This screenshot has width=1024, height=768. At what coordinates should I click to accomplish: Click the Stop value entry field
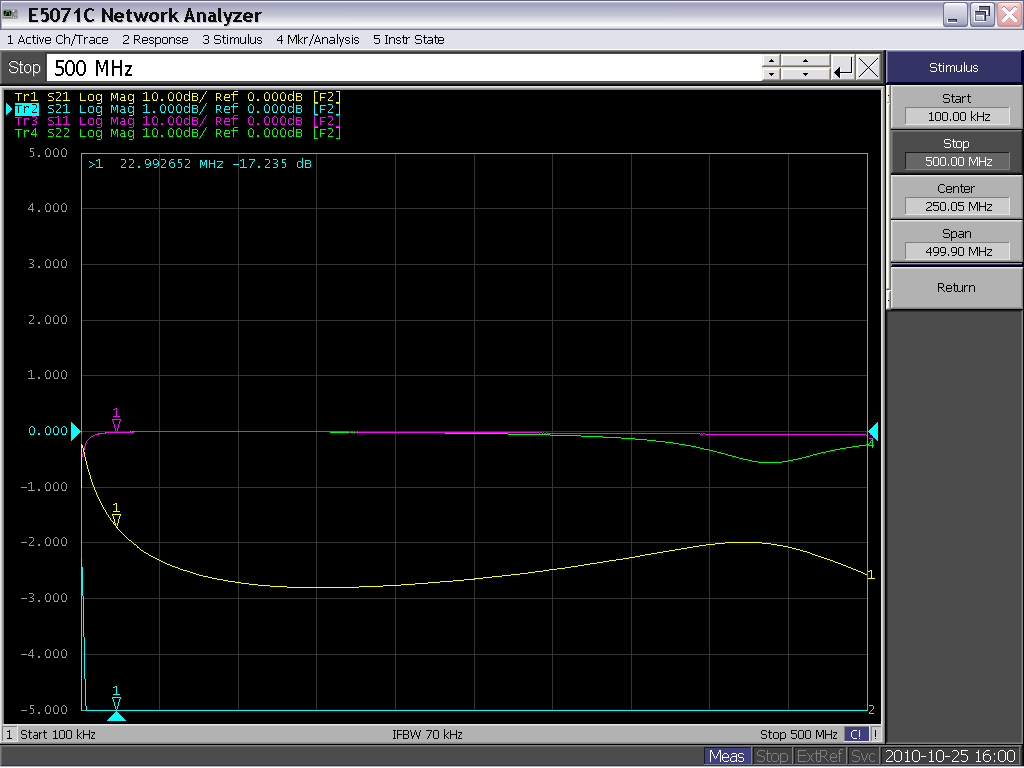tap(404, 68)
